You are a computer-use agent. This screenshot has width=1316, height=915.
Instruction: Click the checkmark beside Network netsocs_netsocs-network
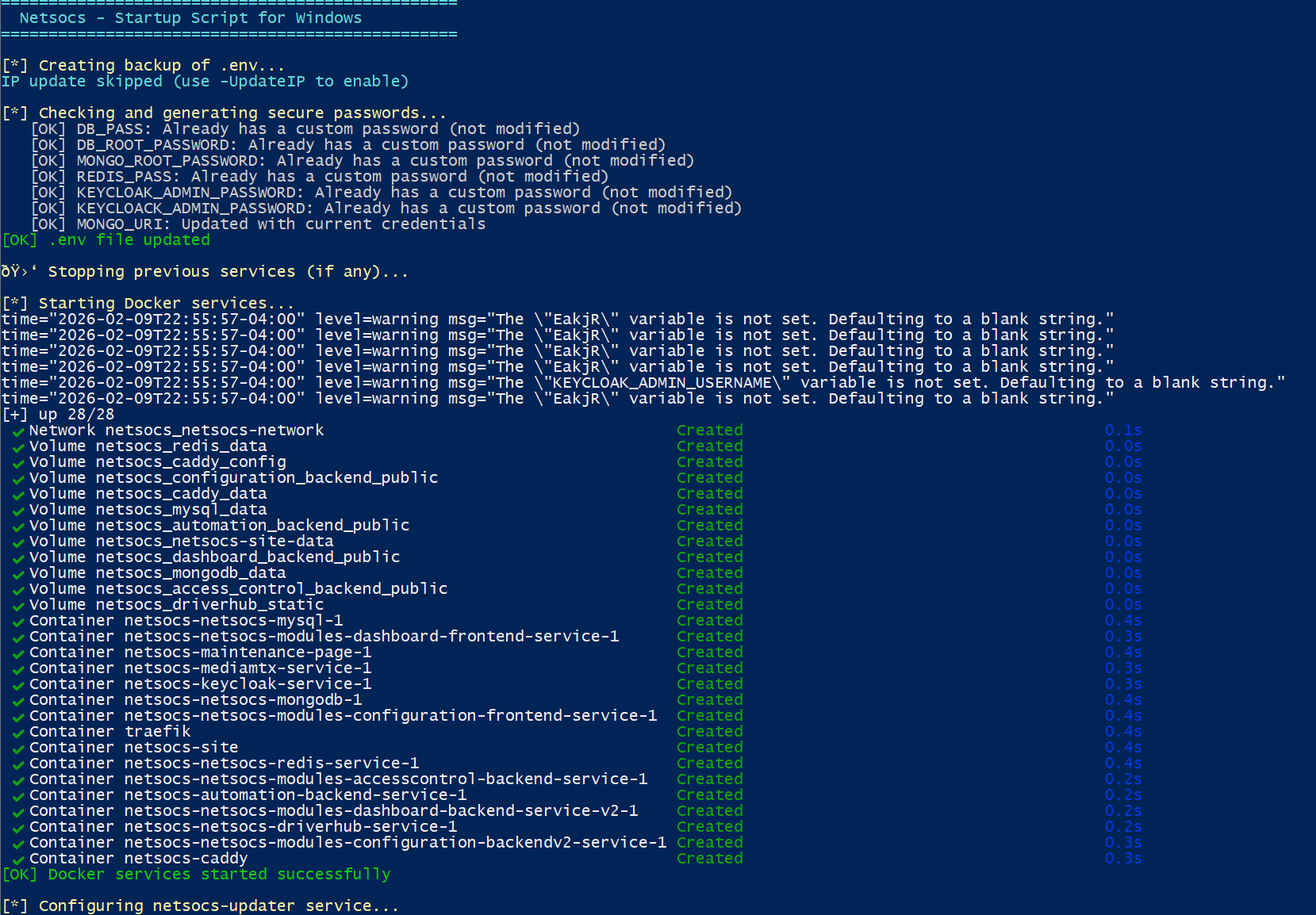point(17,431)
